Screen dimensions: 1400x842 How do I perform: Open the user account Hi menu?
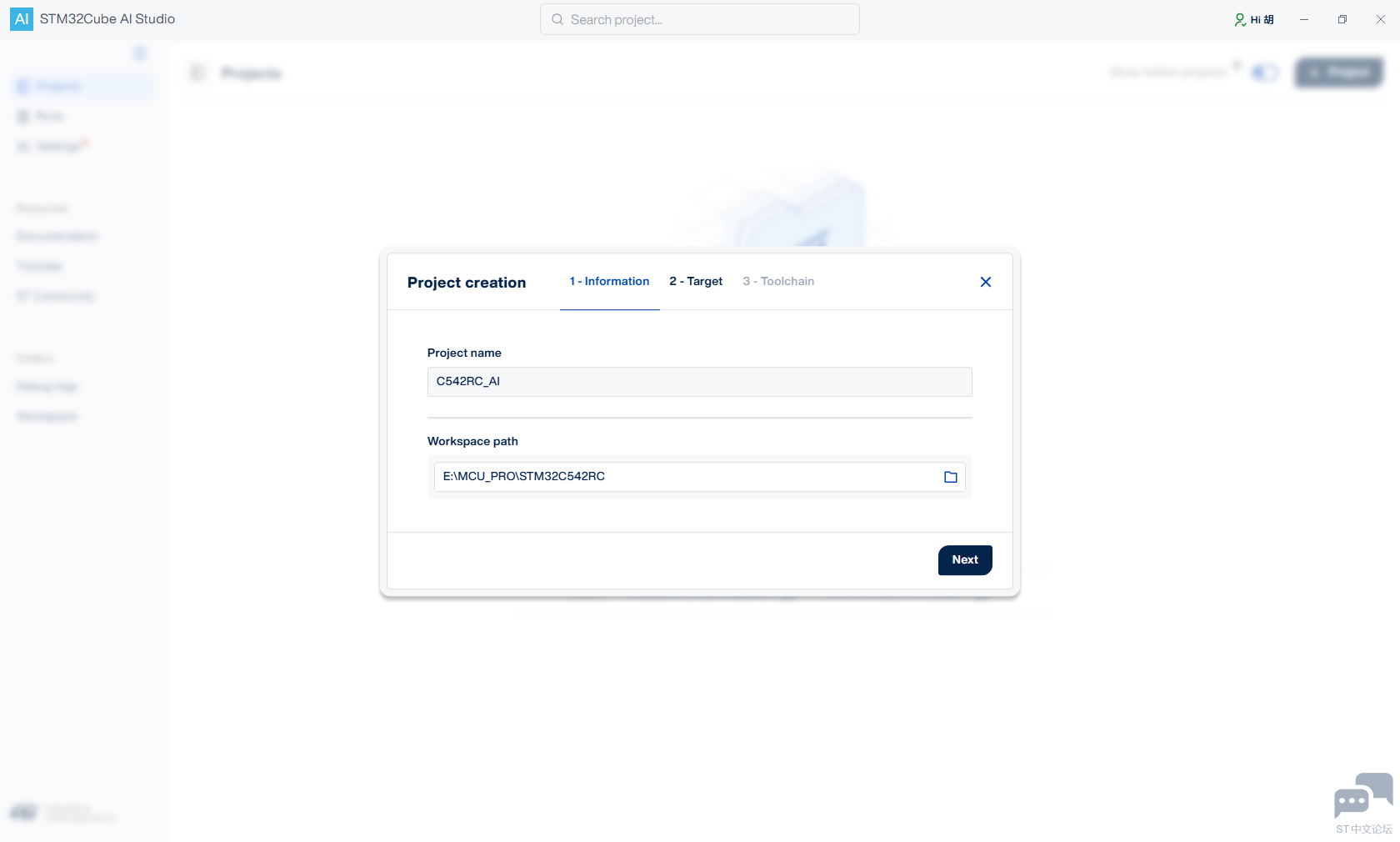pos(1254,19)
